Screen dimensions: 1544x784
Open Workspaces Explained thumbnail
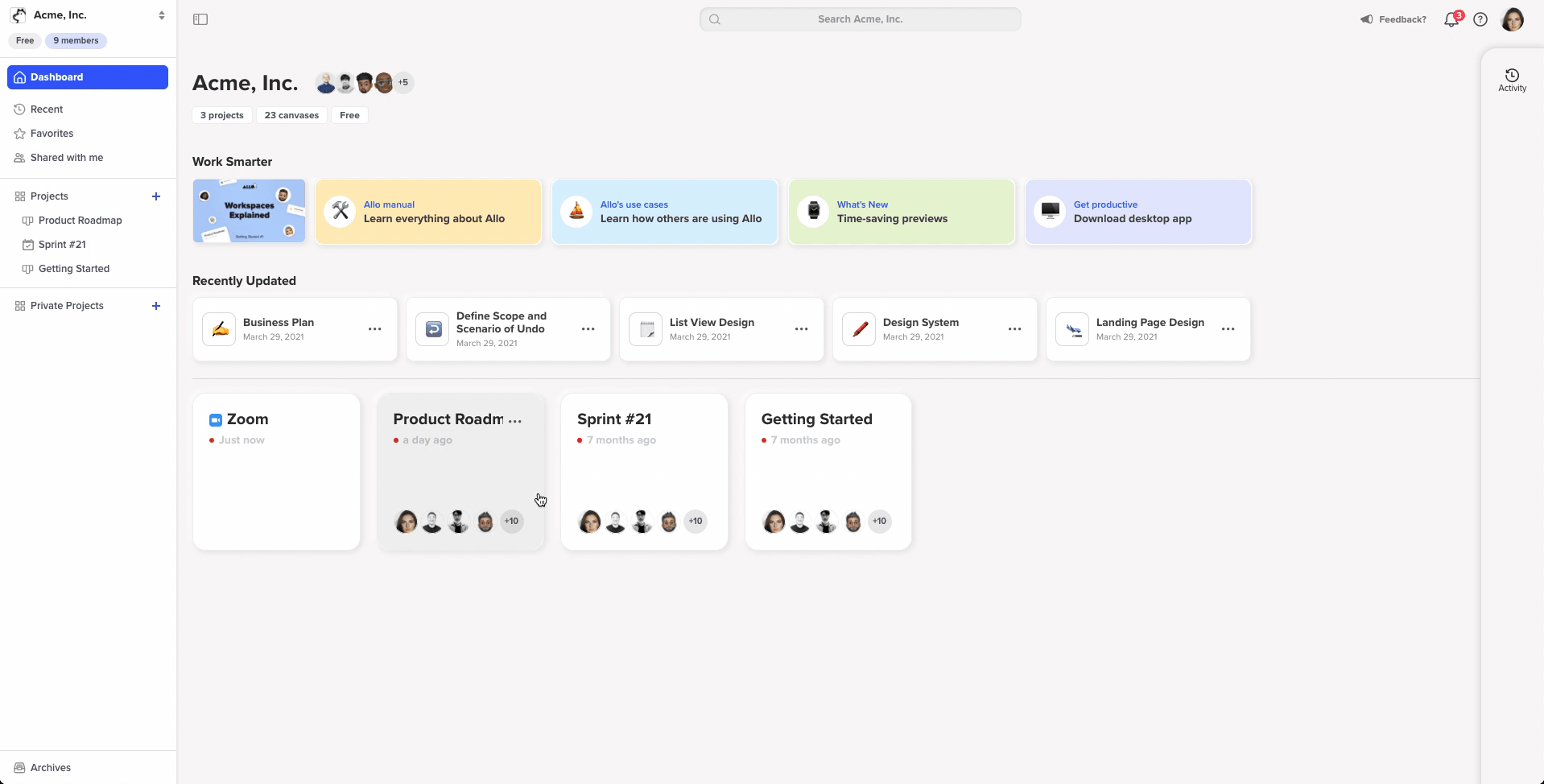(249, 211)
